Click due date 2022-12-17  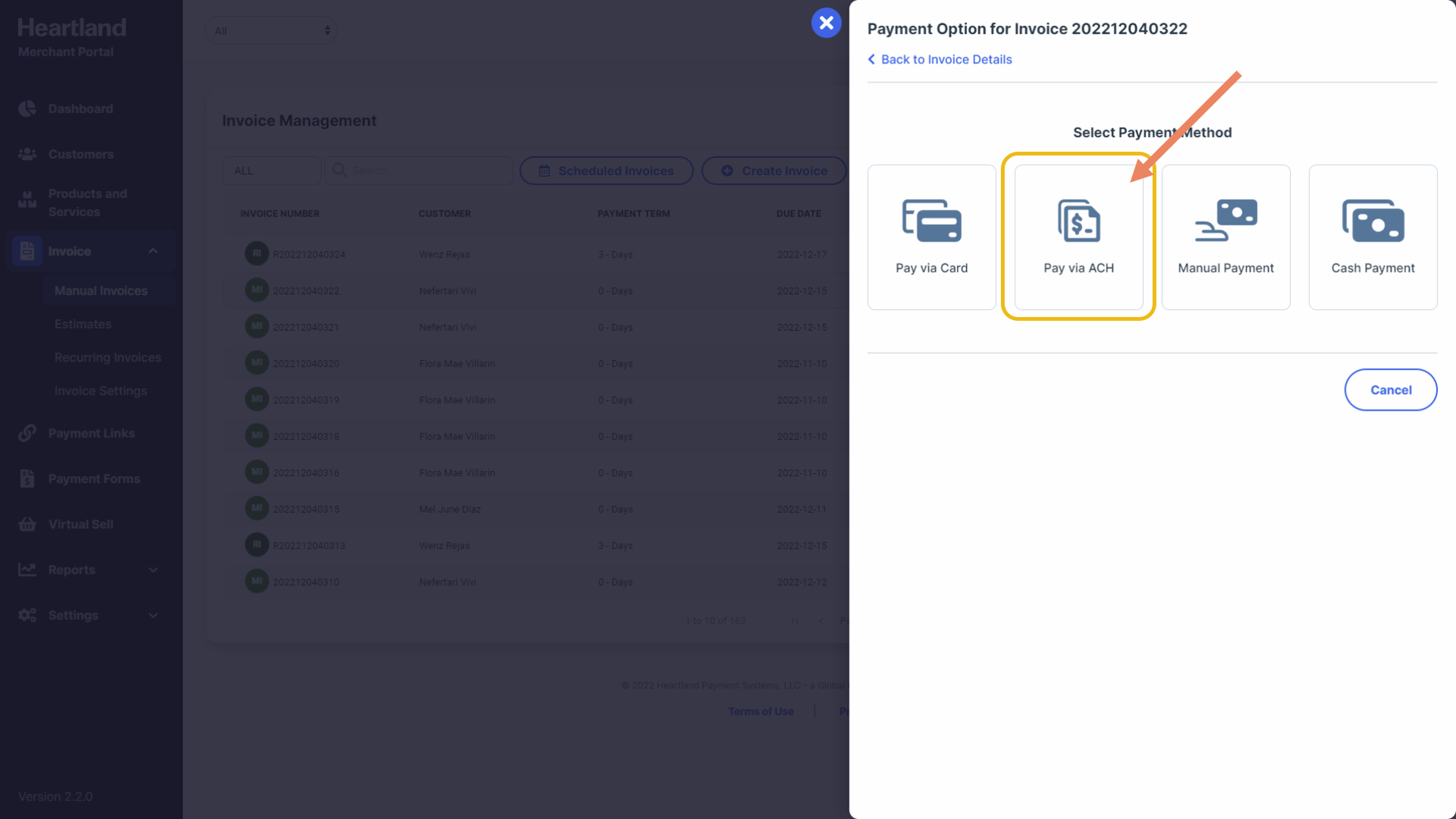click(x=802, y=254)
